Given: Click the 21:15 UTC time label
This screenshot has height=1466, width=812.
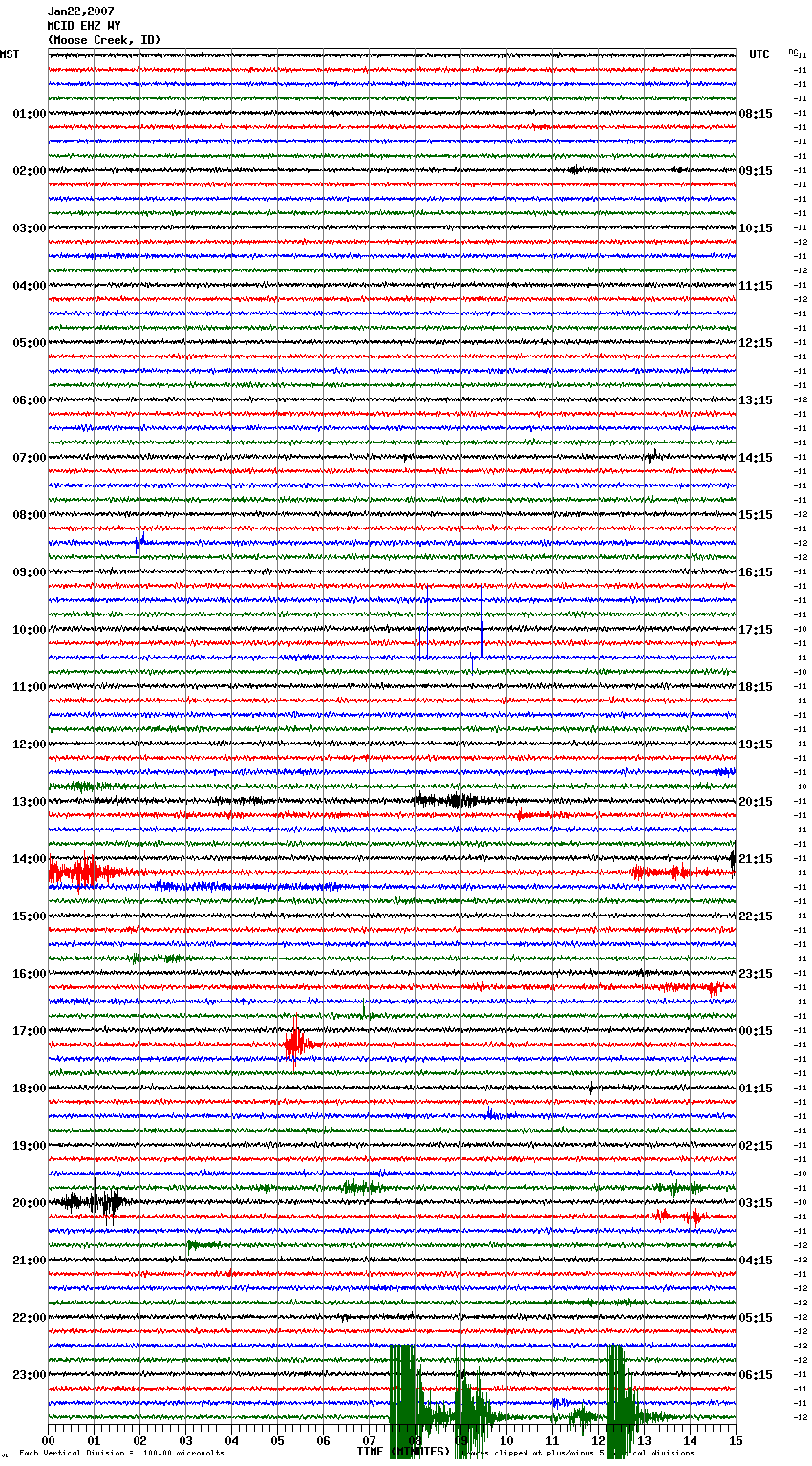Looking at the screenshot, I should tap(756, 859).
